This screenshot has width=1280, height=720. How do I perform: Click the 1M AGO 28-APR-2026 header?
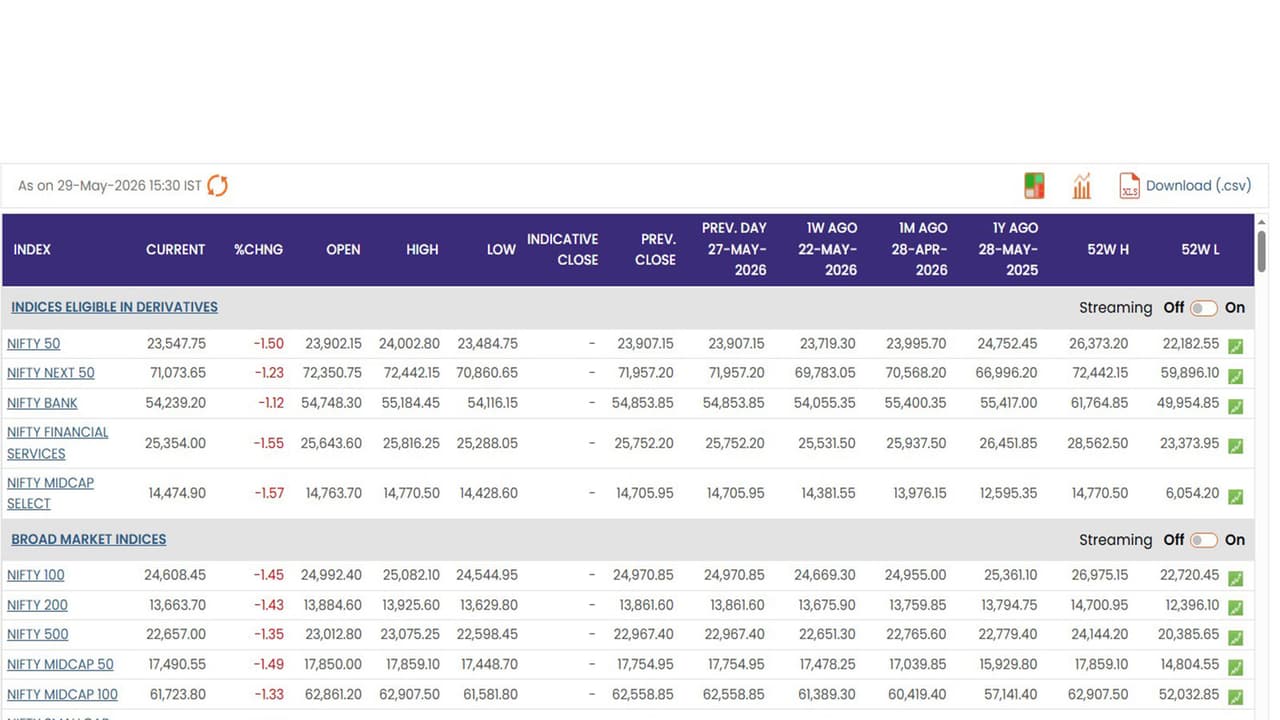(919, 250)
